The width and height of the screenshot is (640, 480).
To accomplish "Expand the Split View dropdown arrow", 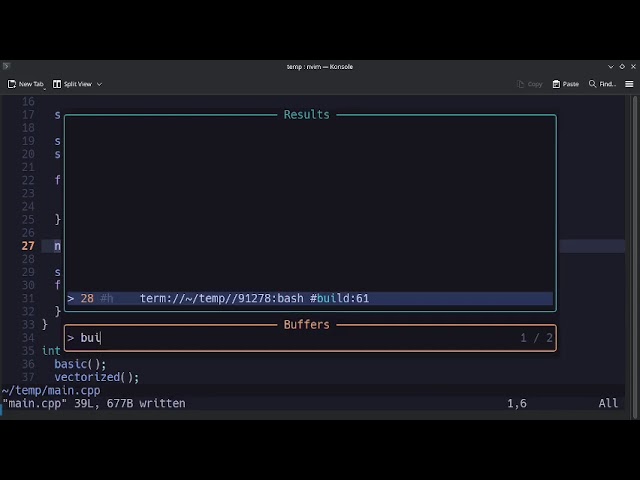I will point(99,84).
